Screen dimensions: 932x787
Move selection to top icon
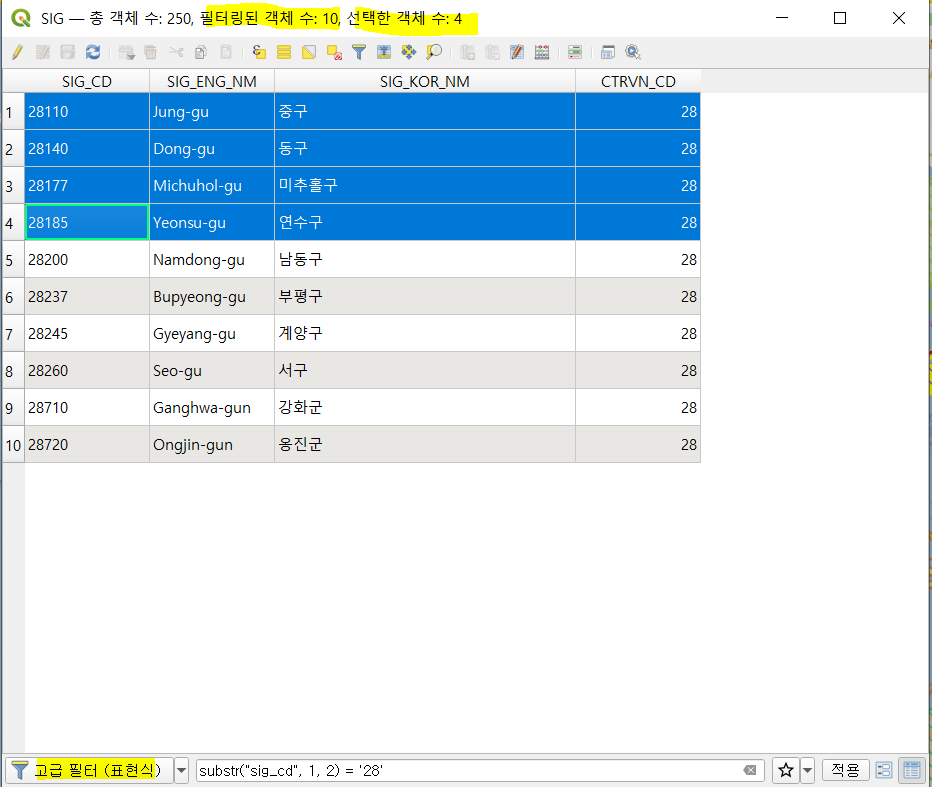[384, 52]
